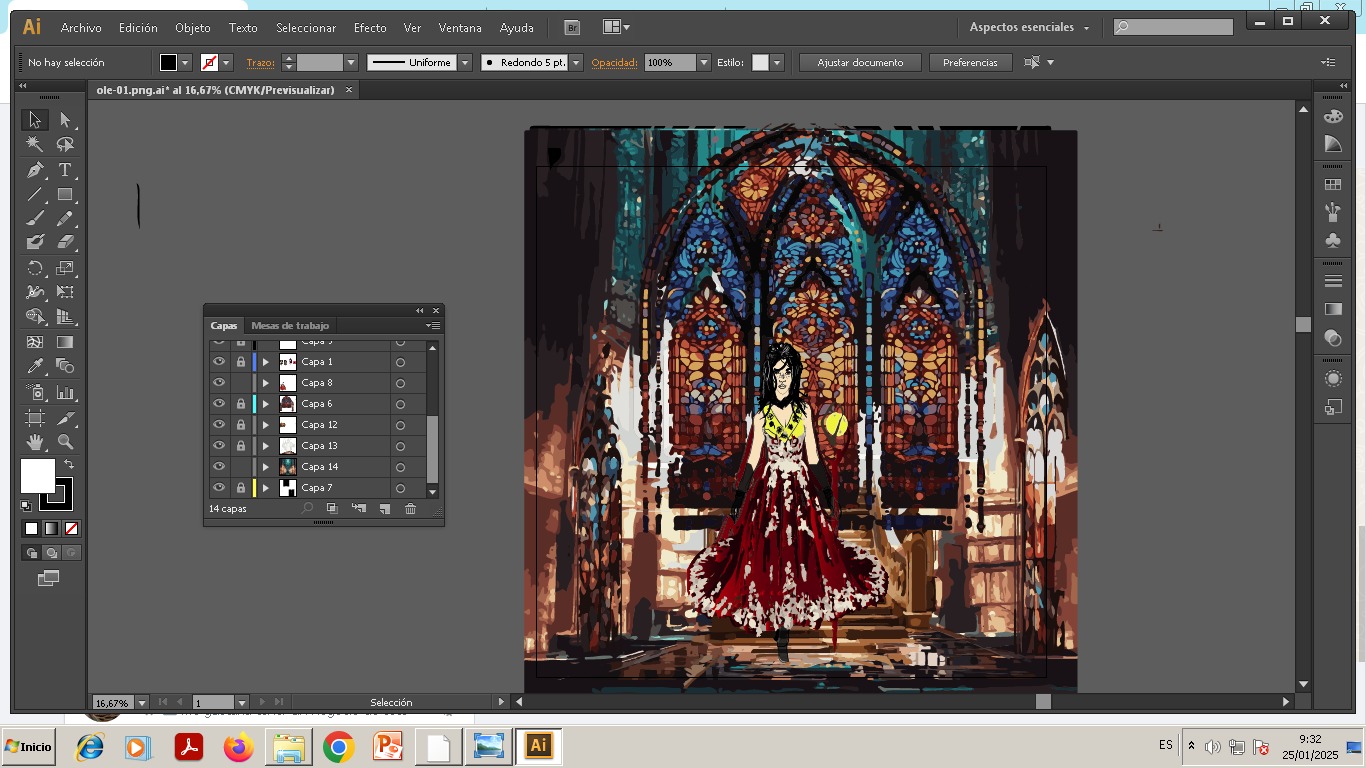Hide Capa 7 layer visibility eye
This screenshot has height=768, width=1366.
click(x=219, y=488)
